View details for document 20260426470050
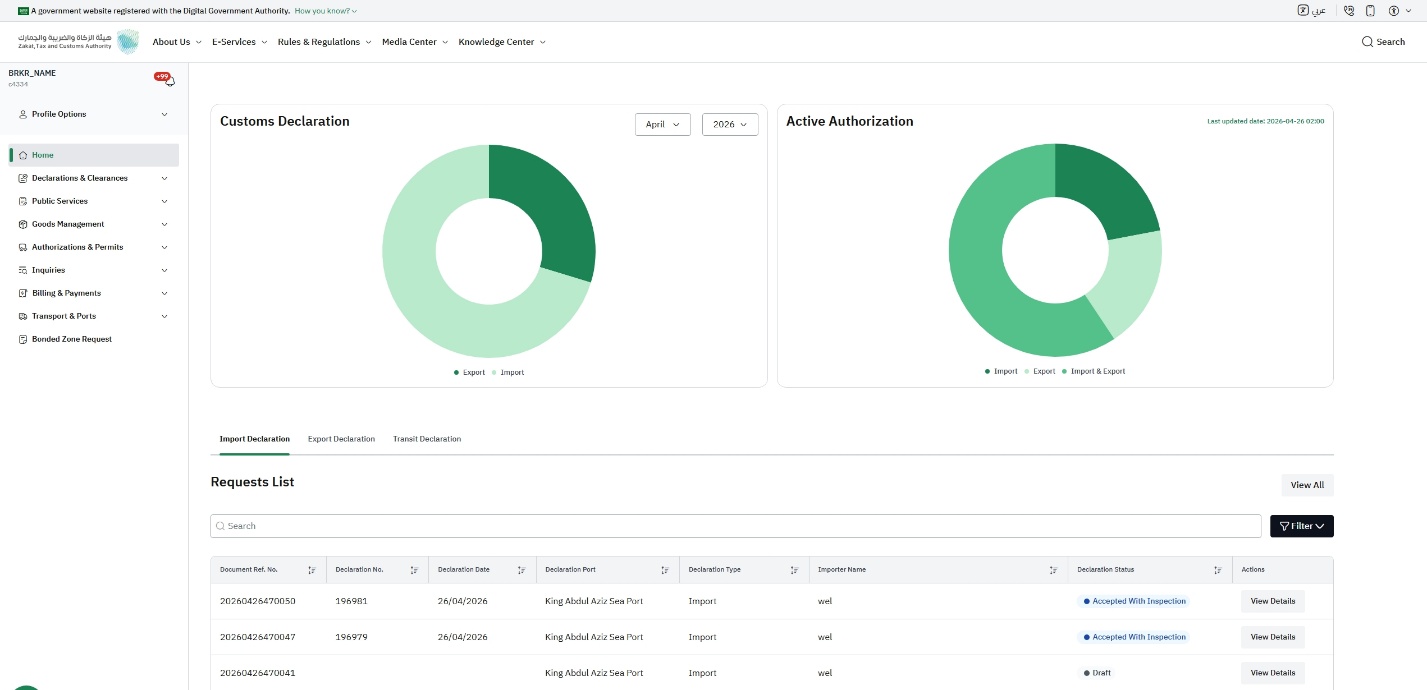Image resolution: width=1427 pixels, height=690 pixels. (x=1272, y=601)
